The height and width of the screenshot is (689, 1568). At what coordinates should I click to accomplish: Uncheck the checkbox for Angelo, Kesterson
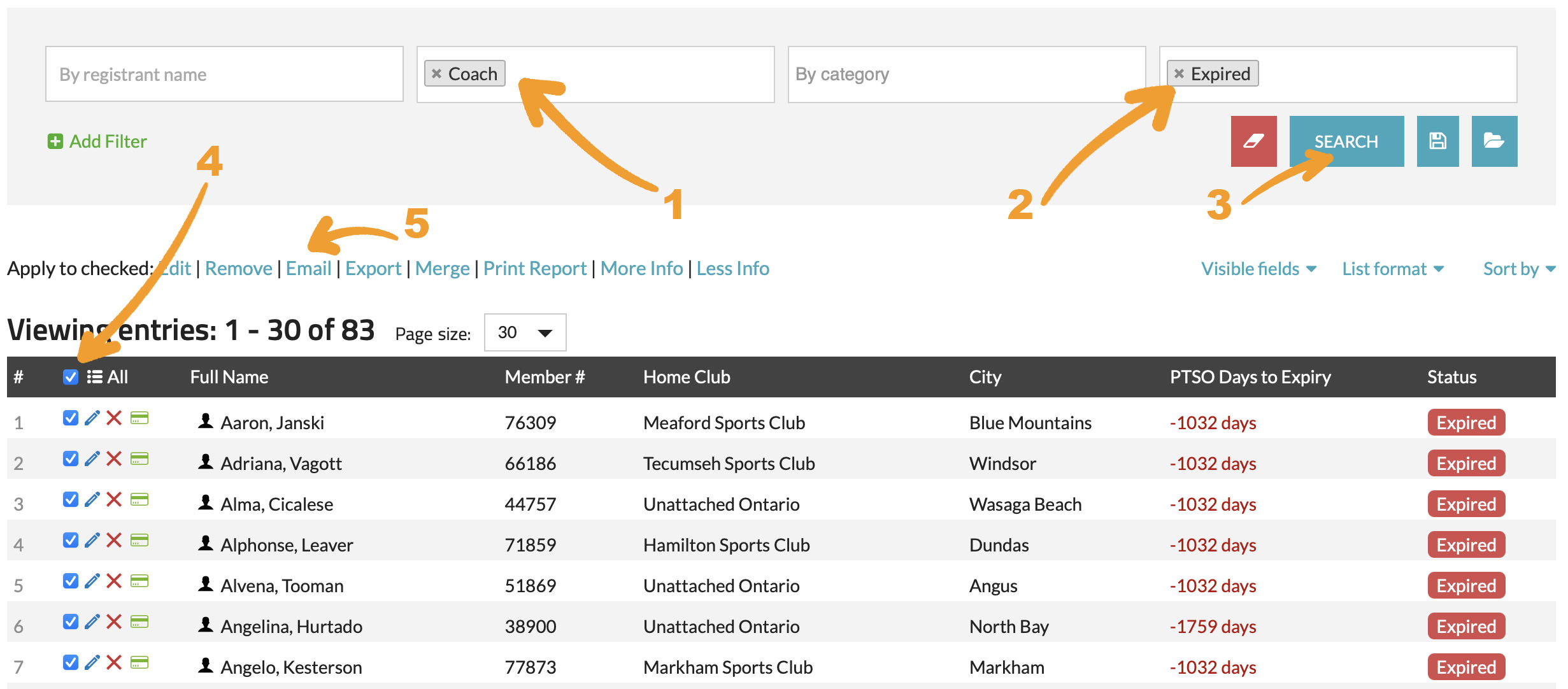point(71,663)
